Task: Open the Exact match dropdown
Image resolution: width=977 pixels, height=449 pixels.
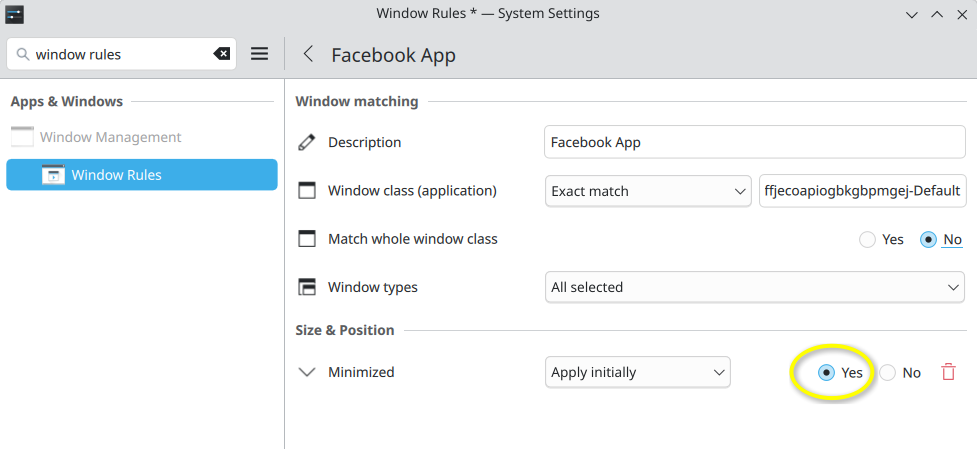Action: (x=648, y=190)
